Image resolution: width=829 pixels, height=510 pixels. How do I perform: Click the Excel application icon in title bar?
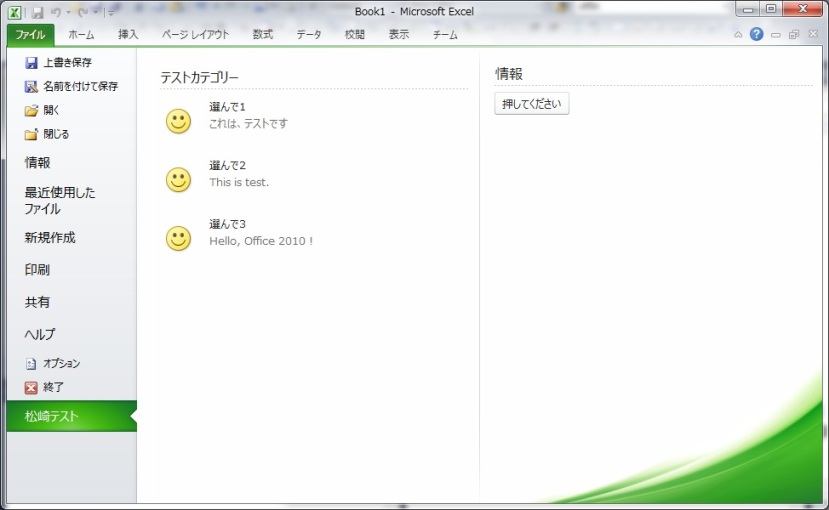15,12
